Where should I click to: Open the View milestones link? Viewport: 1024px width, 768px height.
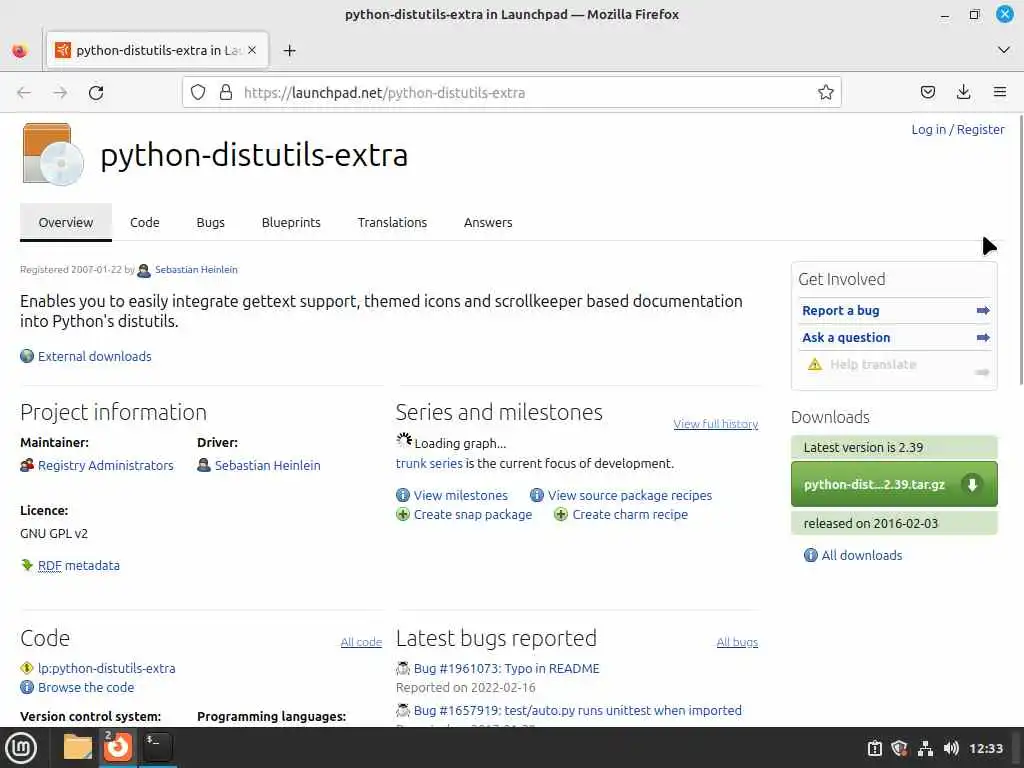click(x=460, y=496)
